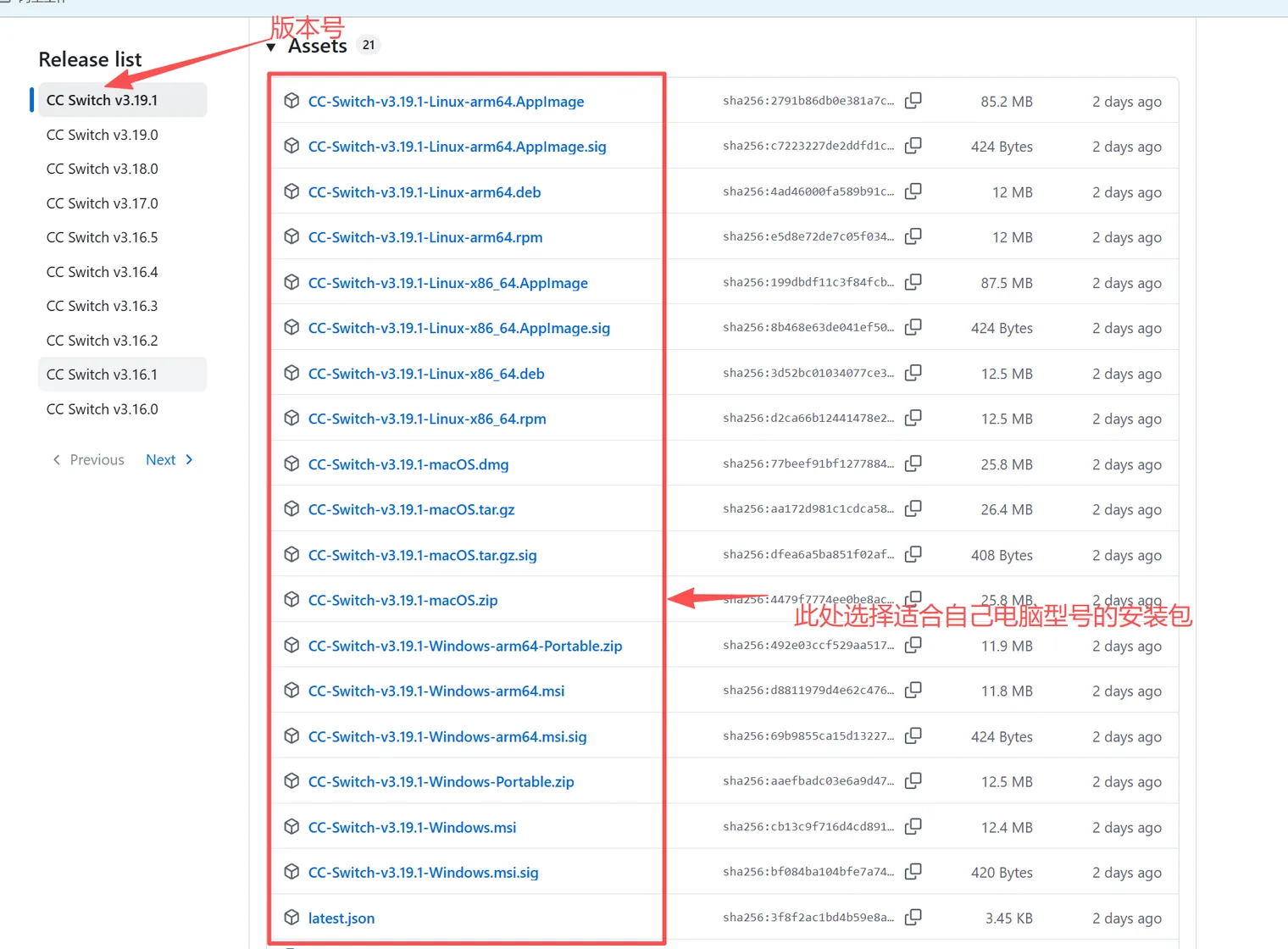This screenshot has height=949, width=1288.
Task: Copy sha256 hash for Linux-arm64.AppImage
Action: pyautogui.click(x=913, y=100)
